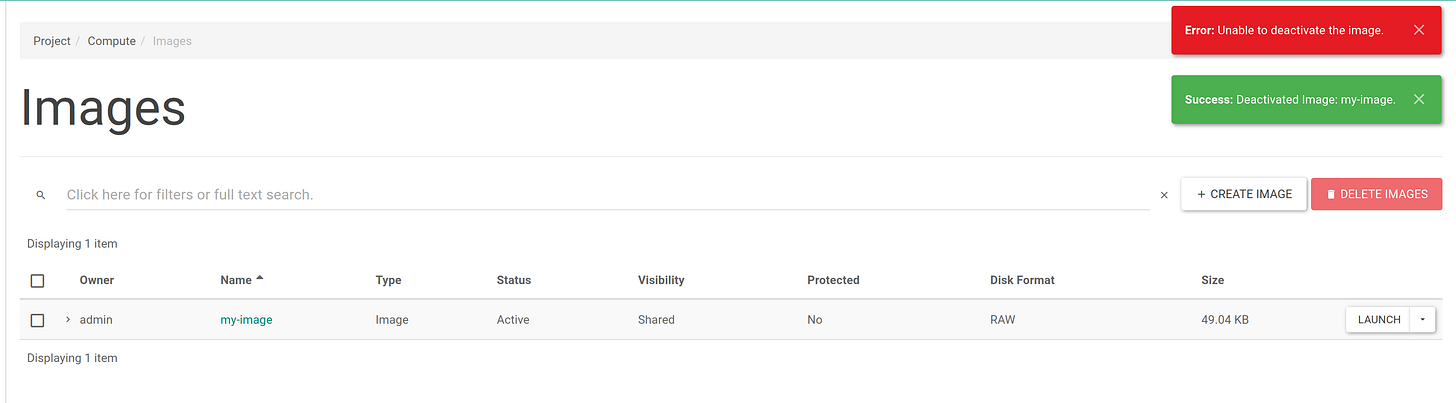Go to Project in the breadcrumb
This screenshot has width=1456, height=403.
(x=52, y=41)
